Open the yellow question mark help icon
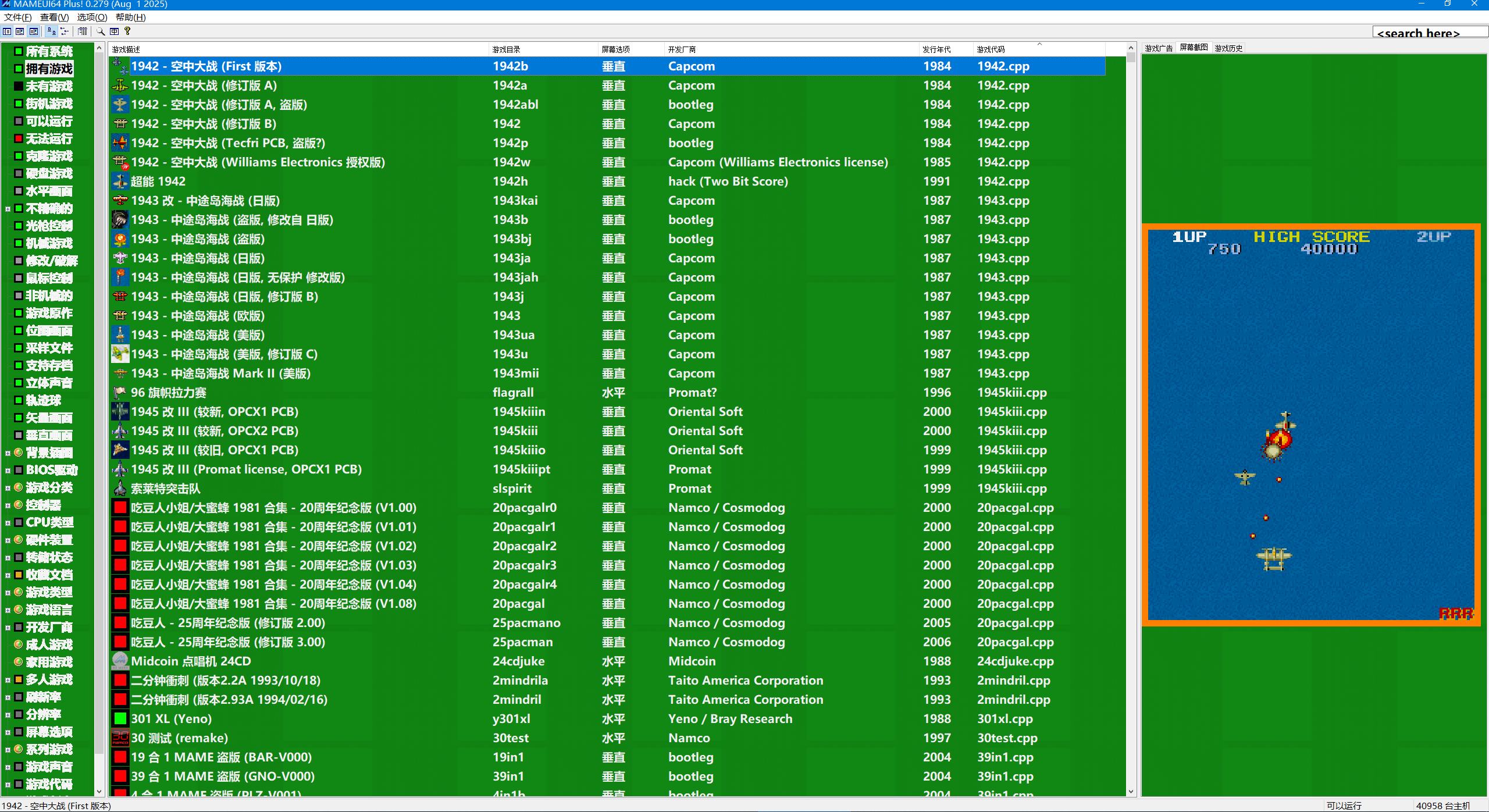Viewport: 1489px width, 812px height. (x=127, y=31)
